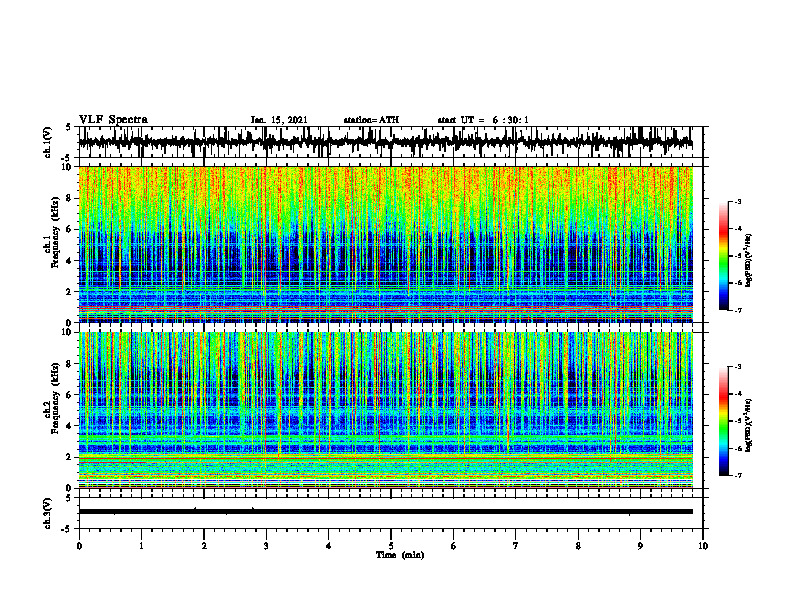The image size is (792, 612).
Task: Click time axis tick label '2'
Action: coord(204,546)
